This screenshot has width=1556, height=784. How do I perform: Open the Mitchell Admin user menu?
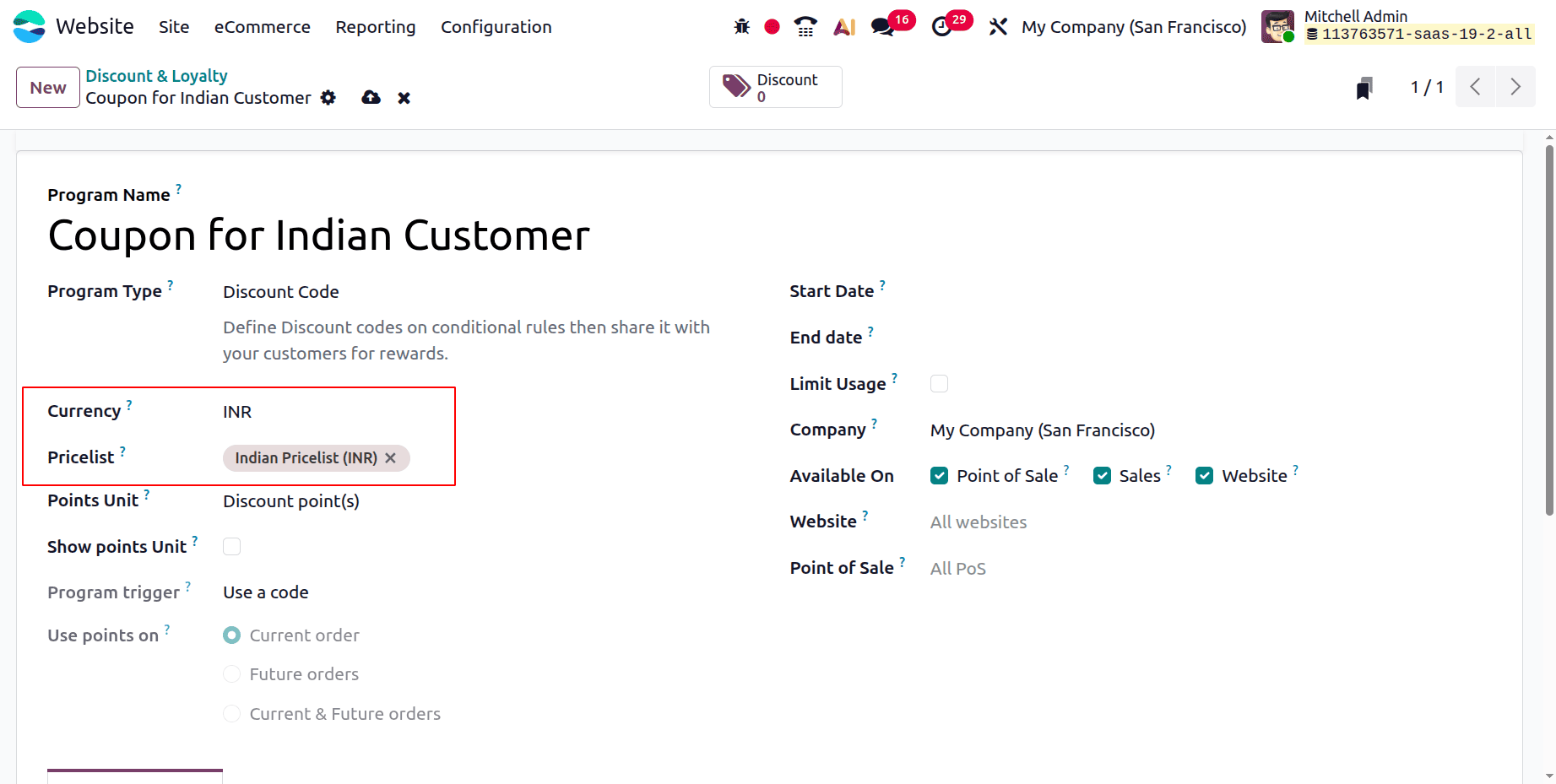pos(1398,26)
